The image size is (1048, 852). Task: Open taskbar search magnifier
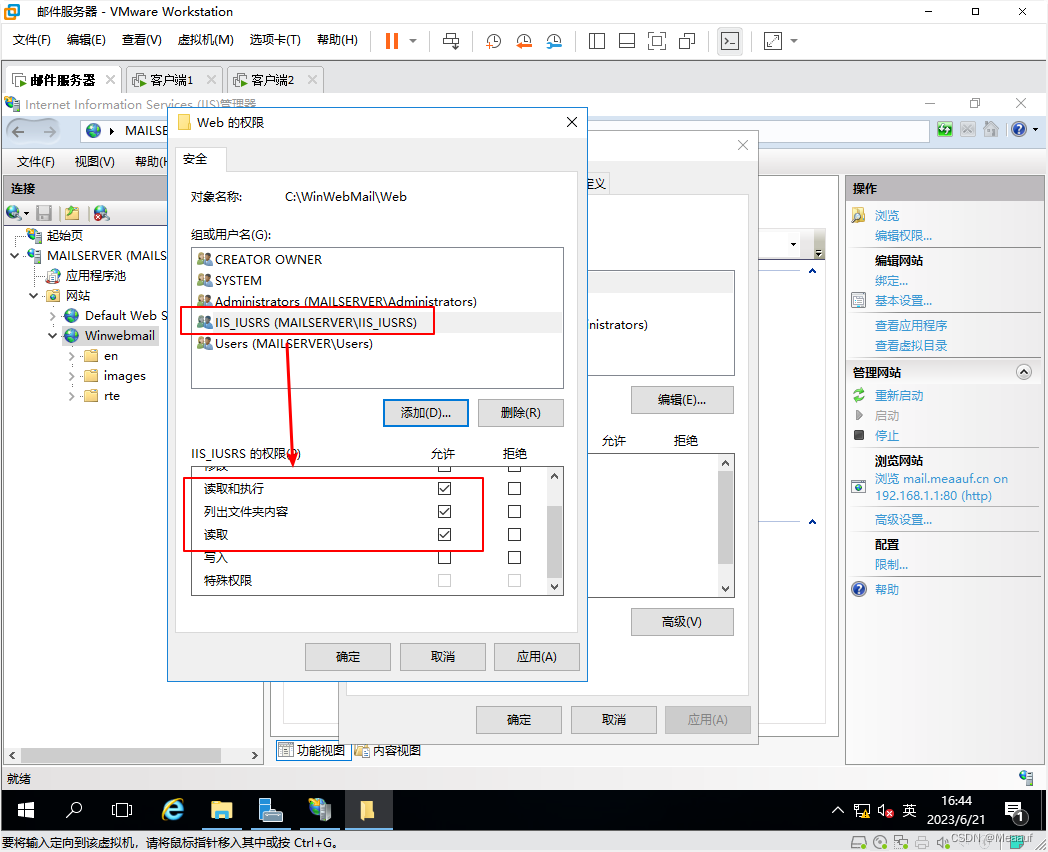click(74, 810)
